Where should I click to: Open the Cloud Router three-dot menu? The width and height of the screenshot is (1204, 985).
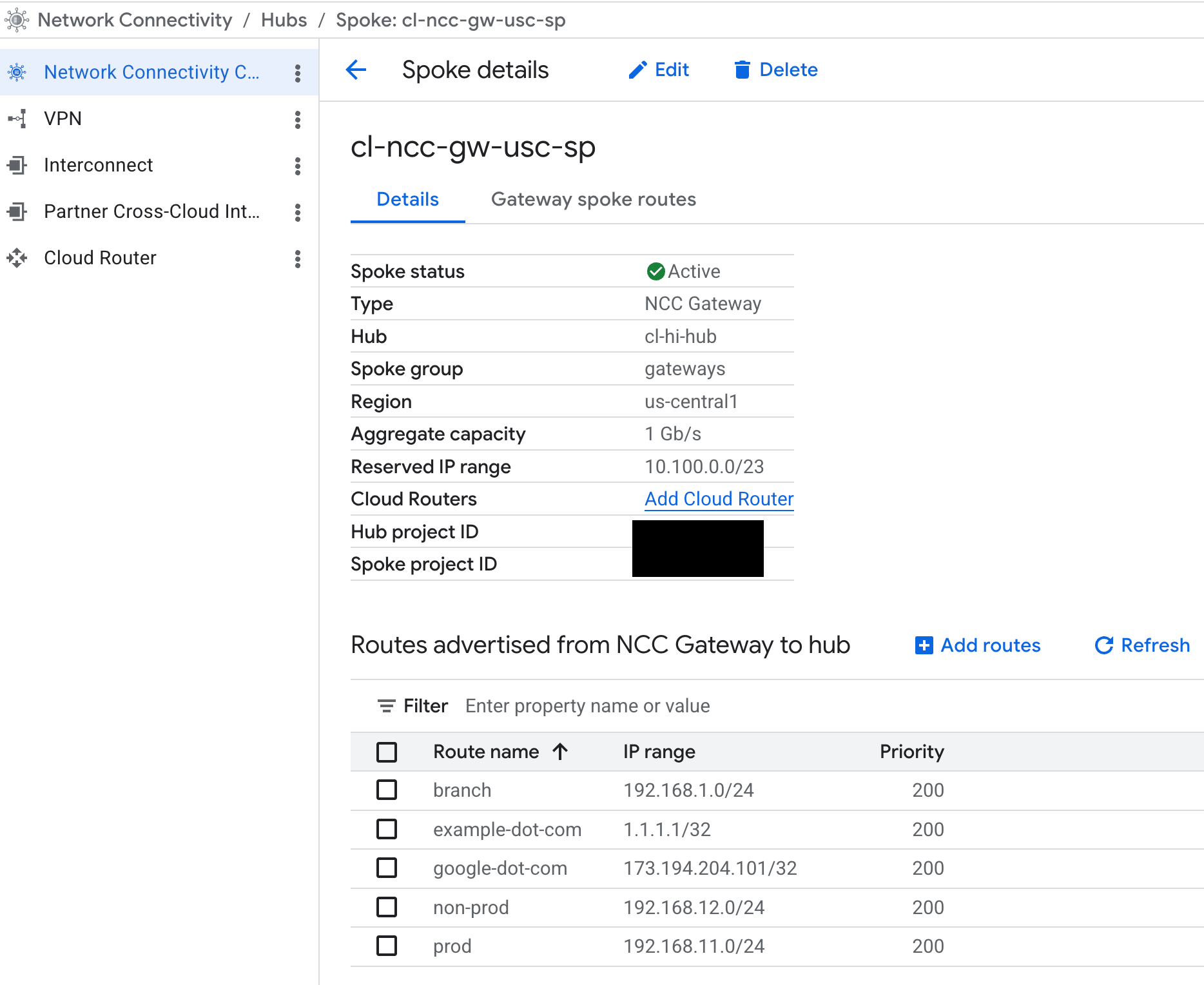298,258
